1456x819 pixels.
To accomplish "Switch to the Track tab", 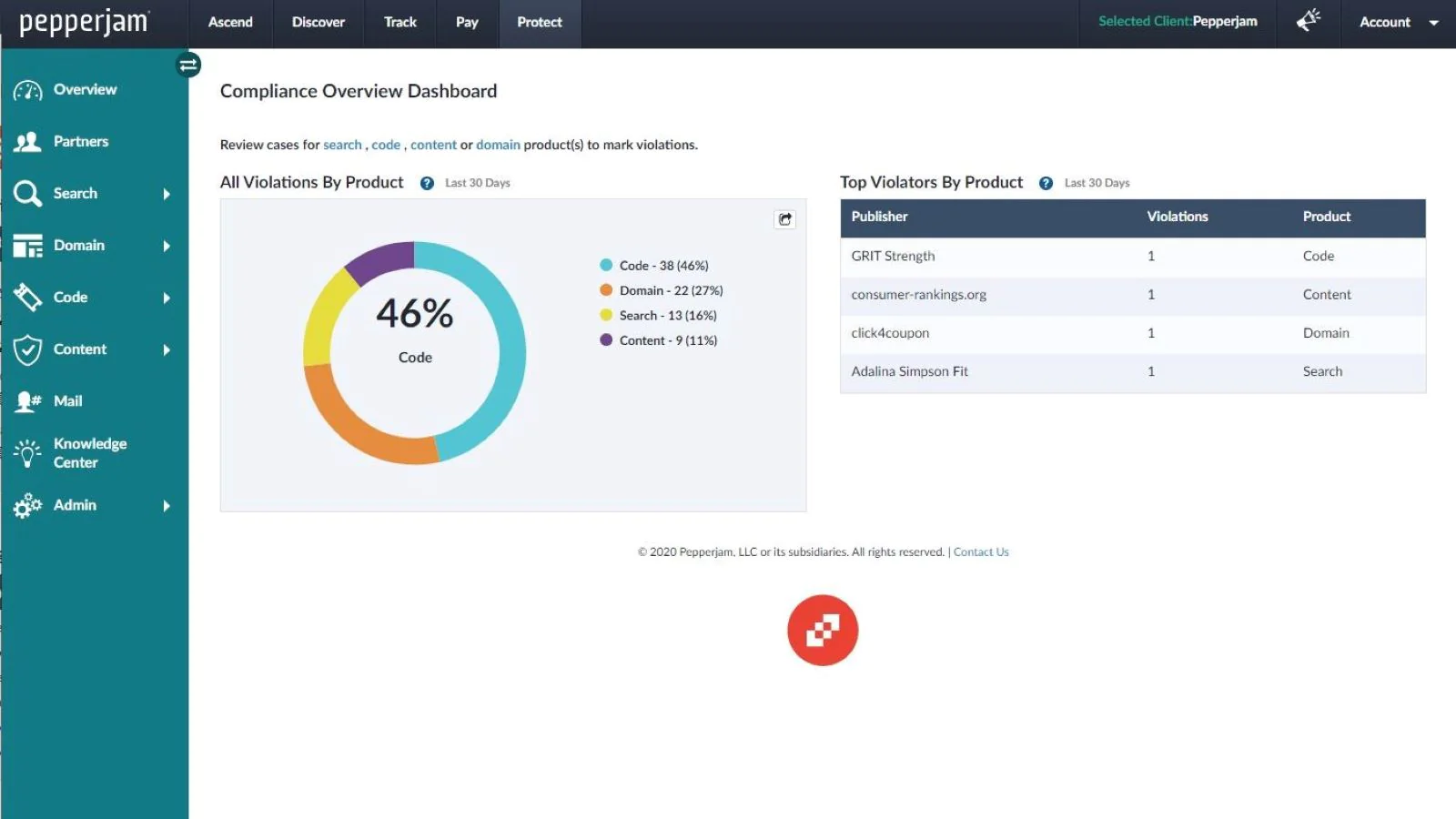I will pos(399,22).
